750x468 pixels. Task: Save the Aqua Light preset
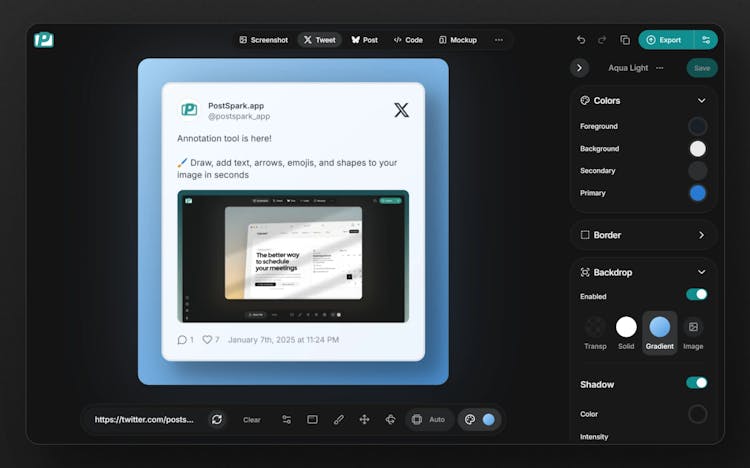click(x=702, y=68)
